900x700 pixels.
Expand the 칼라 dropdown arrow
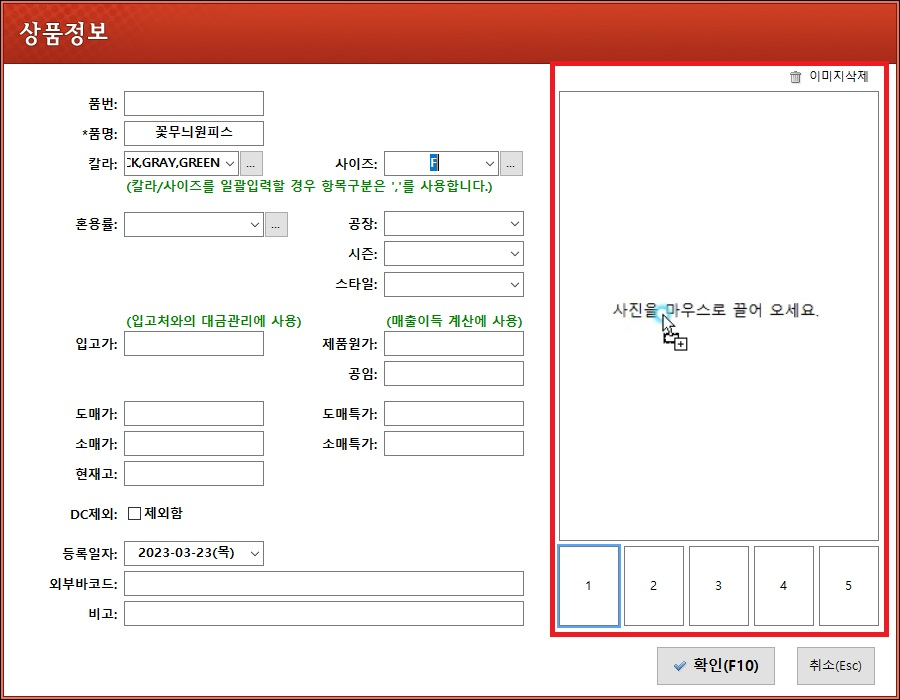click(230, 164)
